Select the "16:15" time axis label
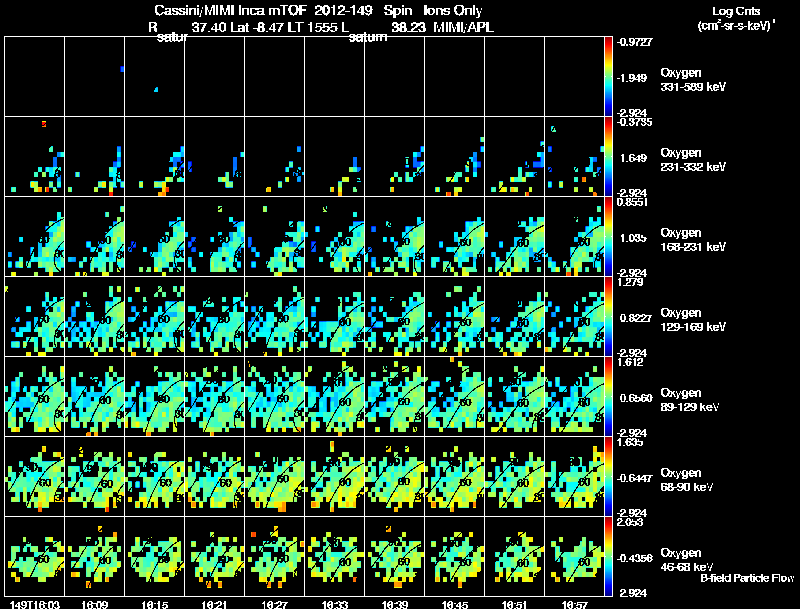Screen dimensions: 800x609 [155, 604]
